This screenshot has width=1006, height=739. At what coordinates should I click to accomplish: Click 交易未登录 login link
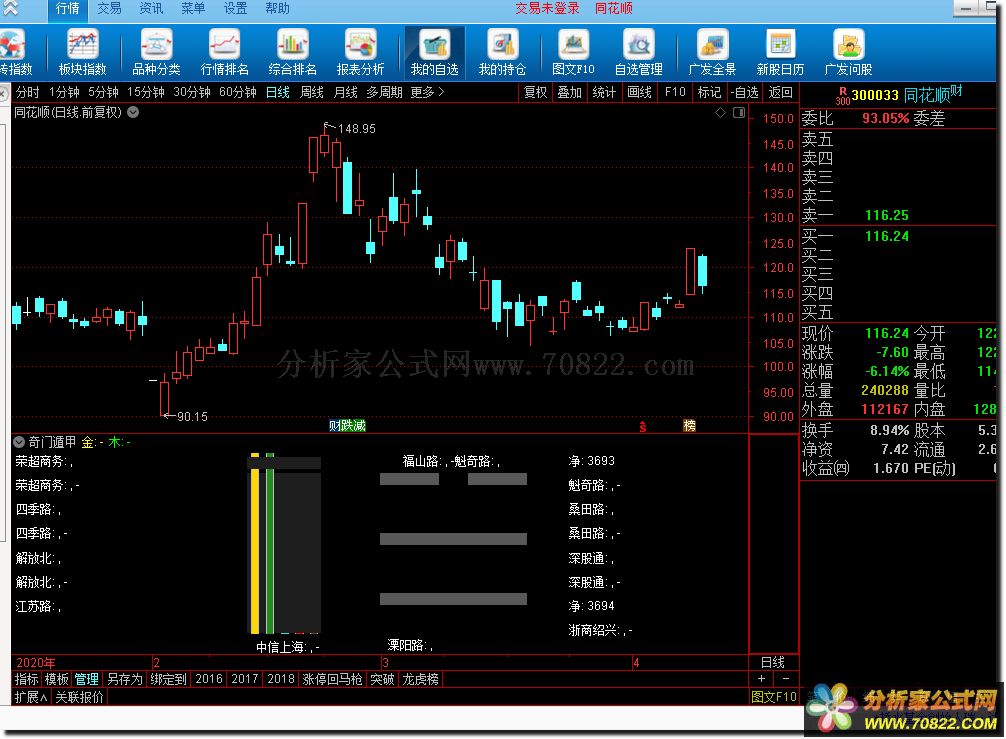click(547, 8)
